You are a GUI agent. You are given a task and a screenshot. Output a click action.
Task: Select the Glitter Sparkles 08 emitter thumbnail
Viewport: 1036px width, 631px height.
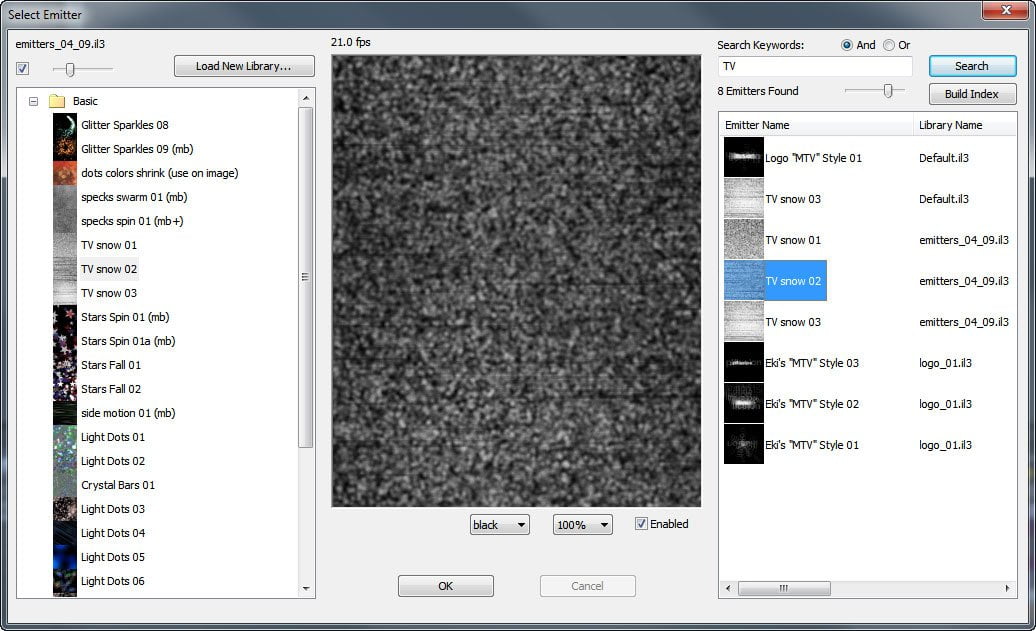click(65, 125)
